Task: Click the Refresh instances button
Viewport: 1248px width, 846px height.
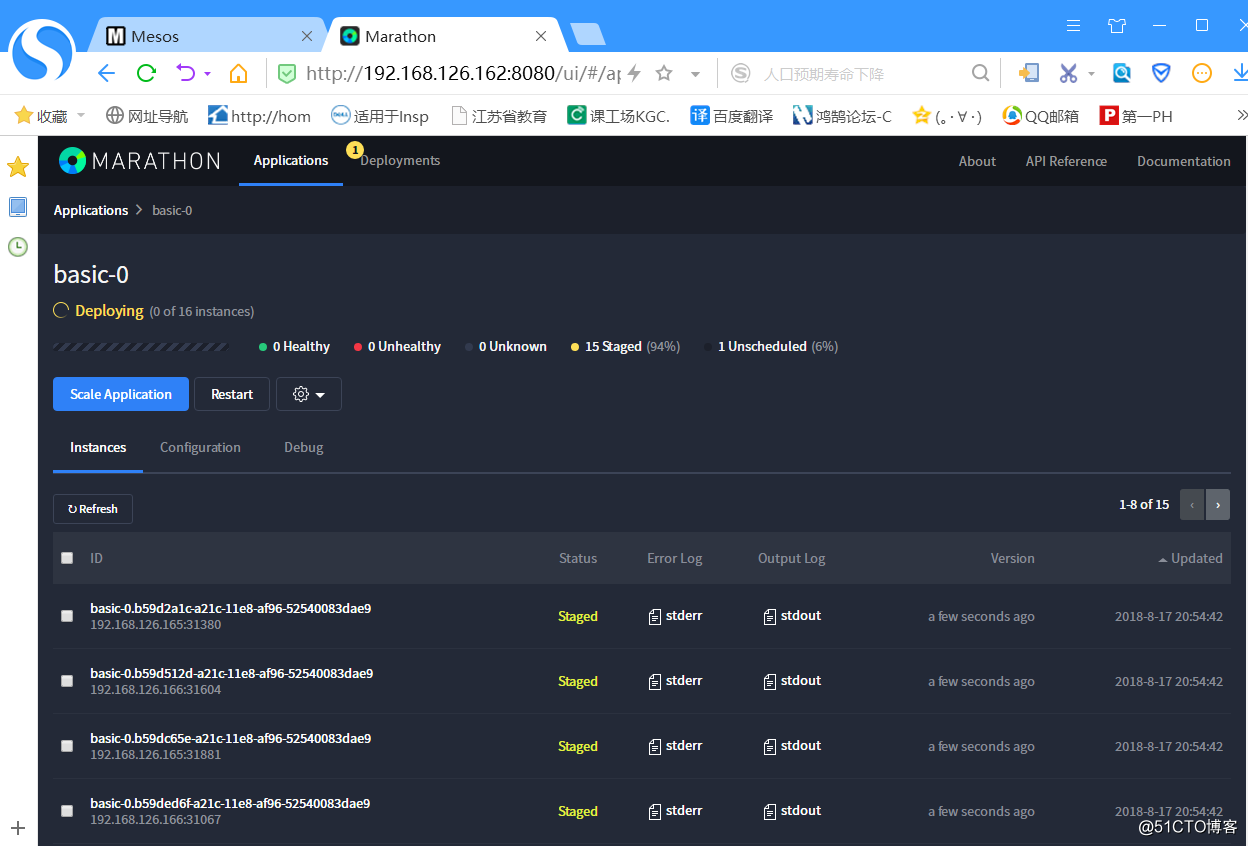Action: (x=93, y=509)
